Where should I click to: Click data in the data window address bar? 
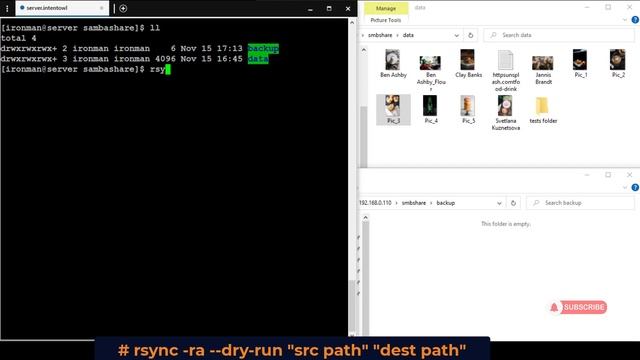pos(408,35)
